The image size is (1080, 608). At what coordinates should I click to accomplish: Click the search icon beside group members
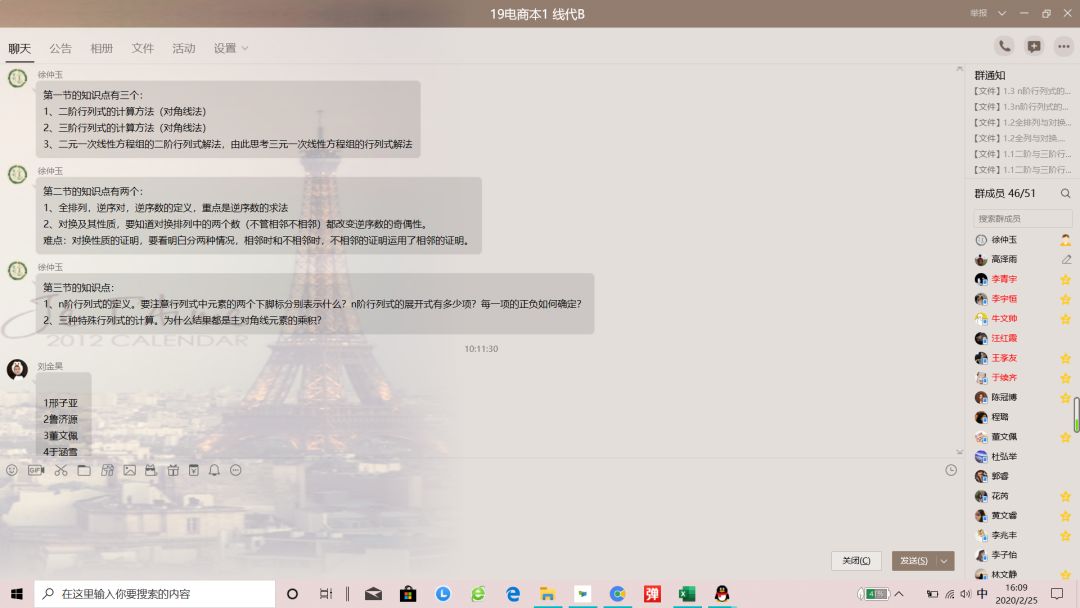click(x=1065, y=193)
